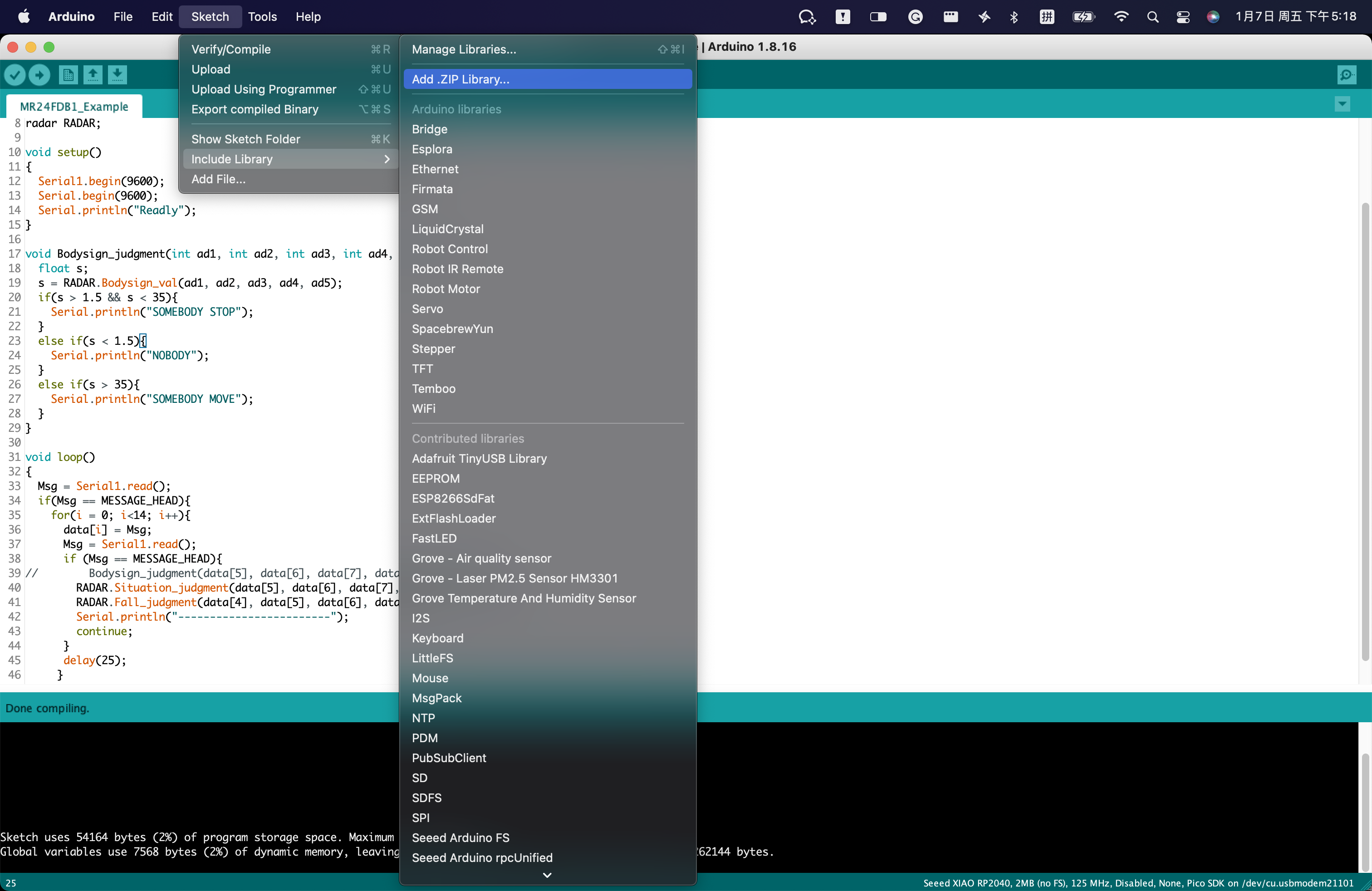Expand the Include Library submenu arrow
Viewport: 1372px width, 891px height.
(x=387, y=159)
